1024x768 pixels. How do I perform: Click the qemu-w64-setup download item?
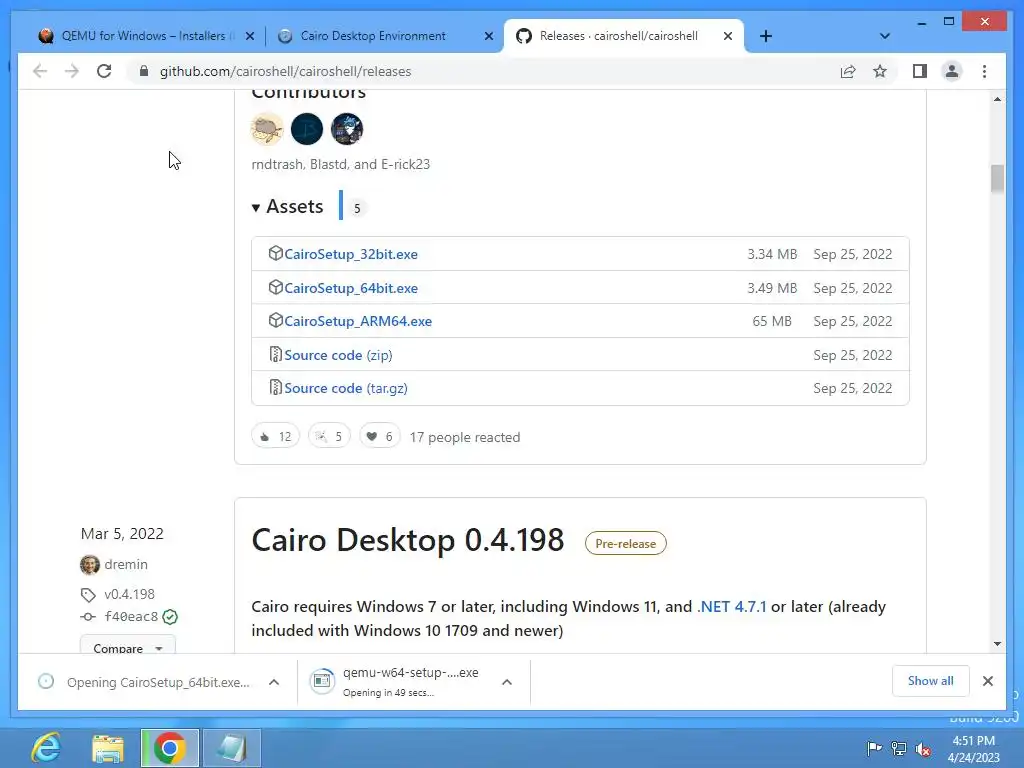pyautogui.click(x=400, y=682)
